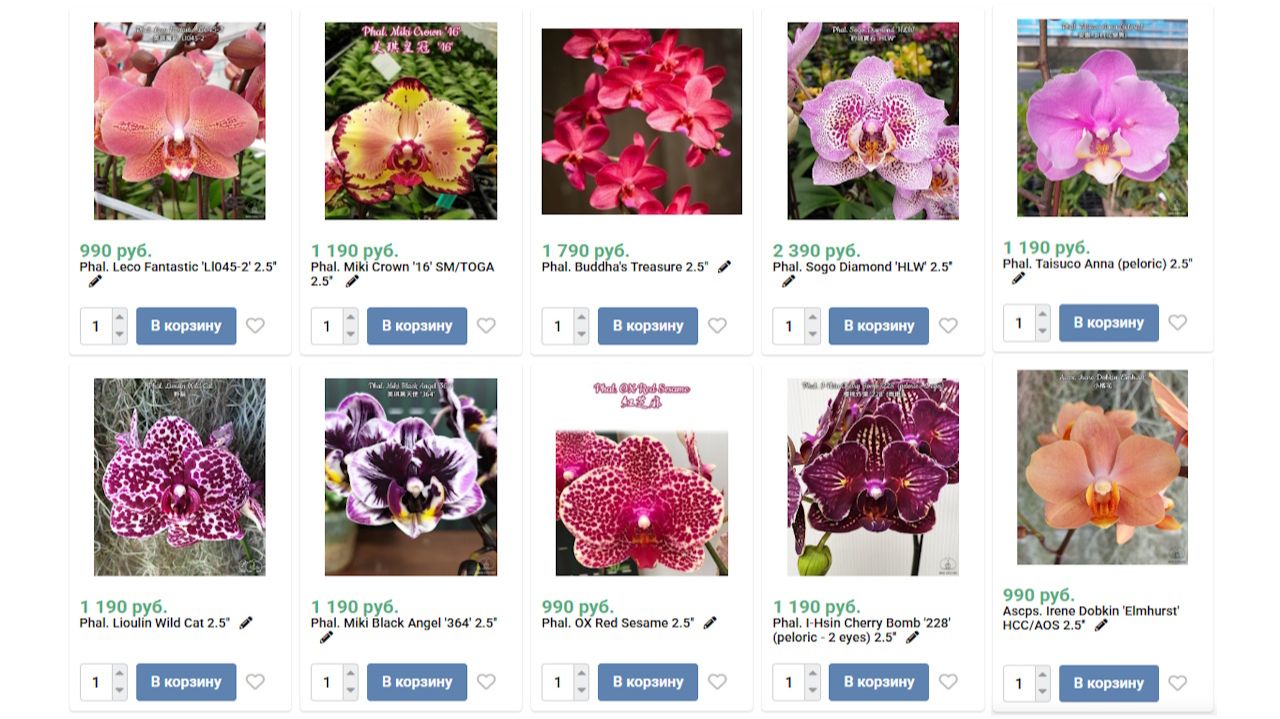Open Phal. Miki Crown '16' SM/TOGA product link

pos(402,274)
